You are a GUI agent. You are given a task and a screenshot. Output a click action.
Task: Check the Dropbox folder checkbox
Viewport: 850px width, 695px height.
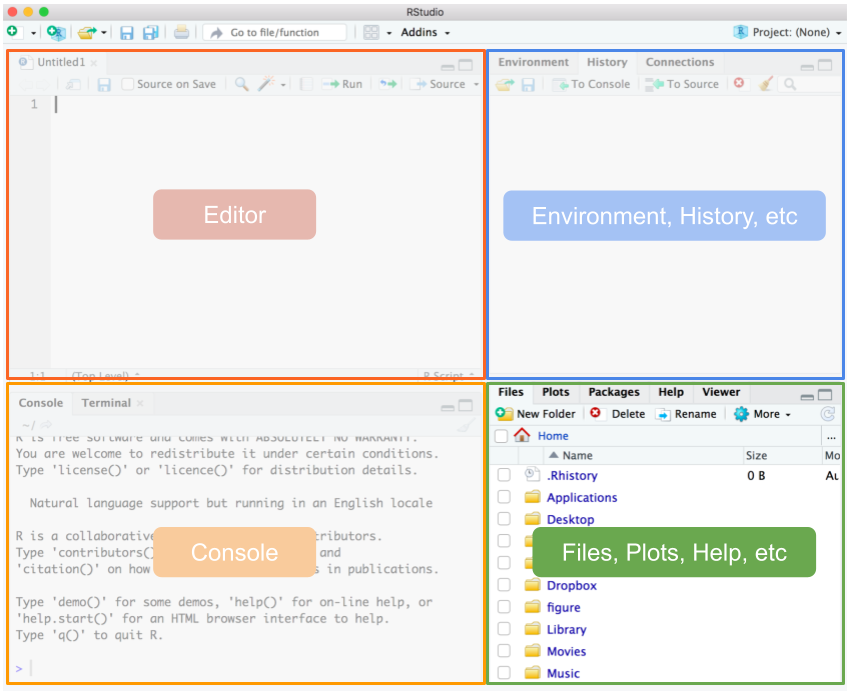[504, 585]
